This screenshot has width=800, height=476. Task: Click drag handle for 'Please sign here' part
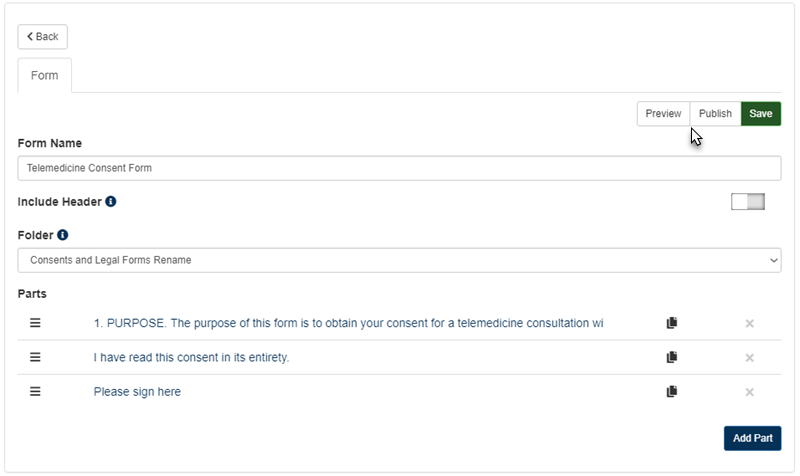pos(35,392)
